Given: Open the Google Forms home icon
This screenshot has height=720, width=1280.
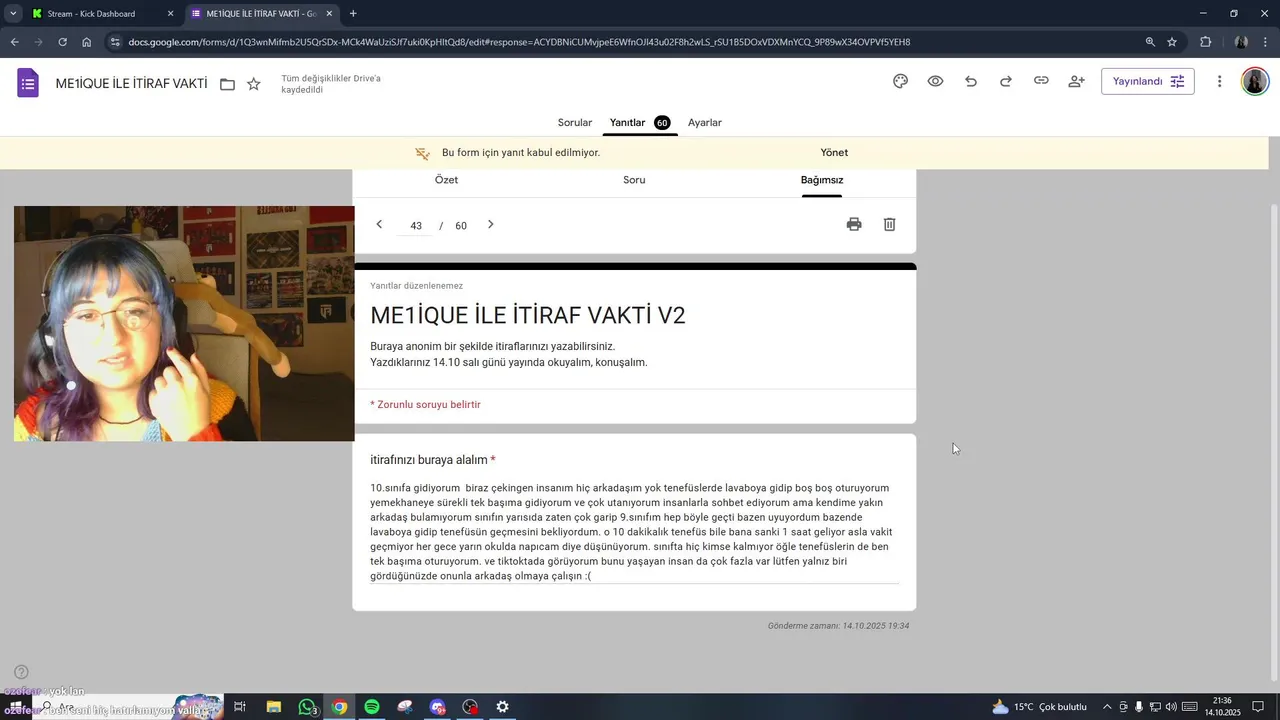Looking at the screenshot, I should 28,83.
